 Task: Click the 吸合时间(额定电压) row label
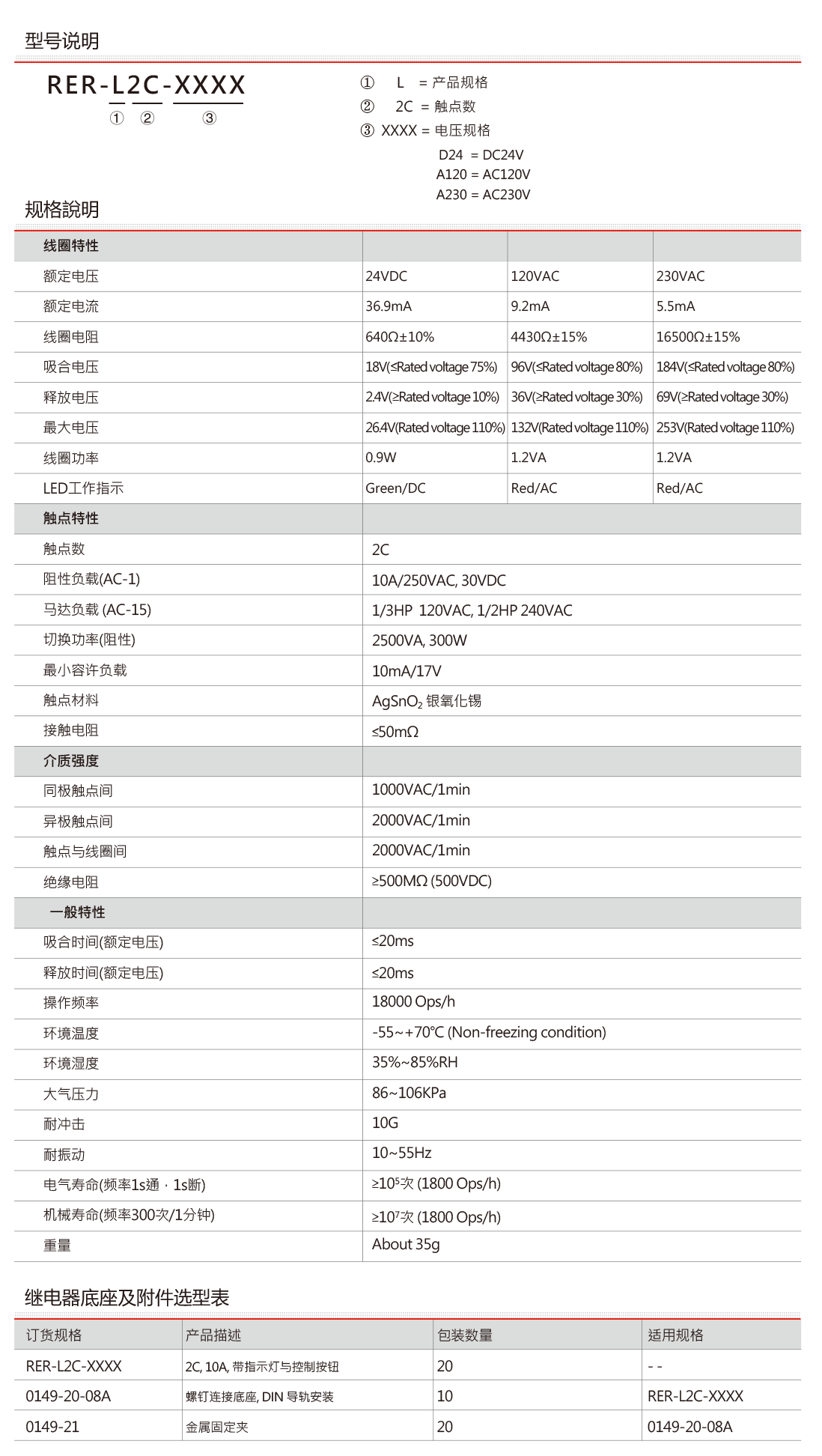tap(103, 942)
